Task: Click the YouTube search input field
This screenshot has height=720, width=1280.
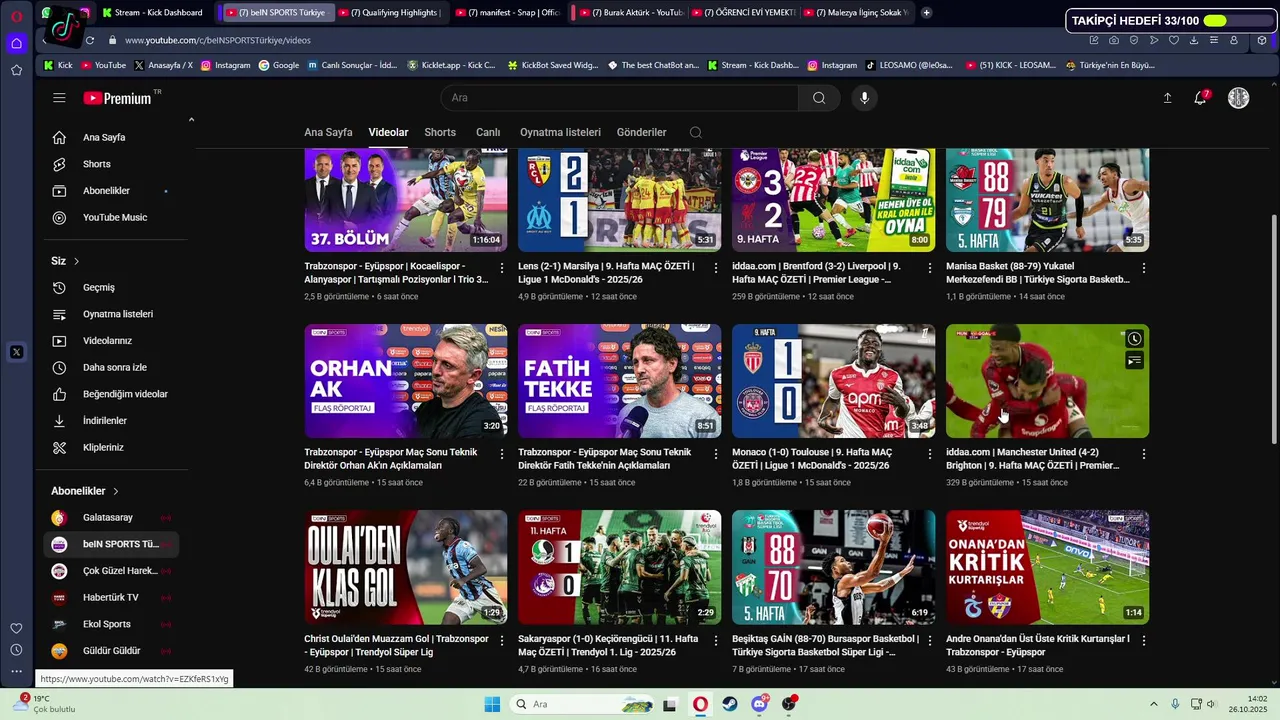Action: 620,98
